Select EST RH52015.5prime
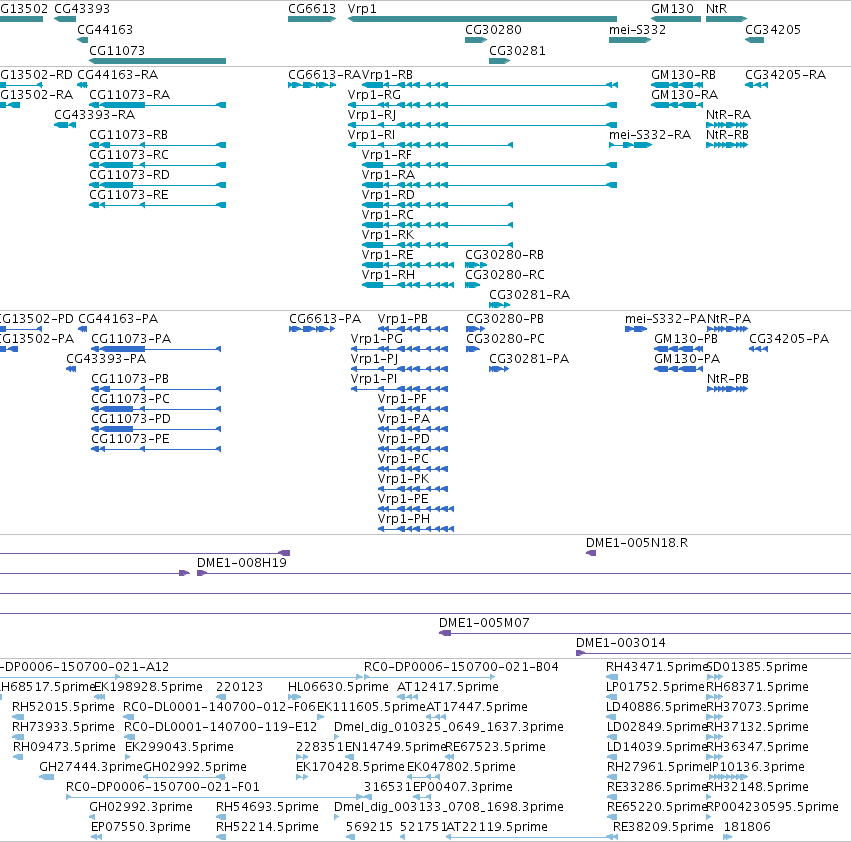Viewport: 851px width, 842px height. 63,707
